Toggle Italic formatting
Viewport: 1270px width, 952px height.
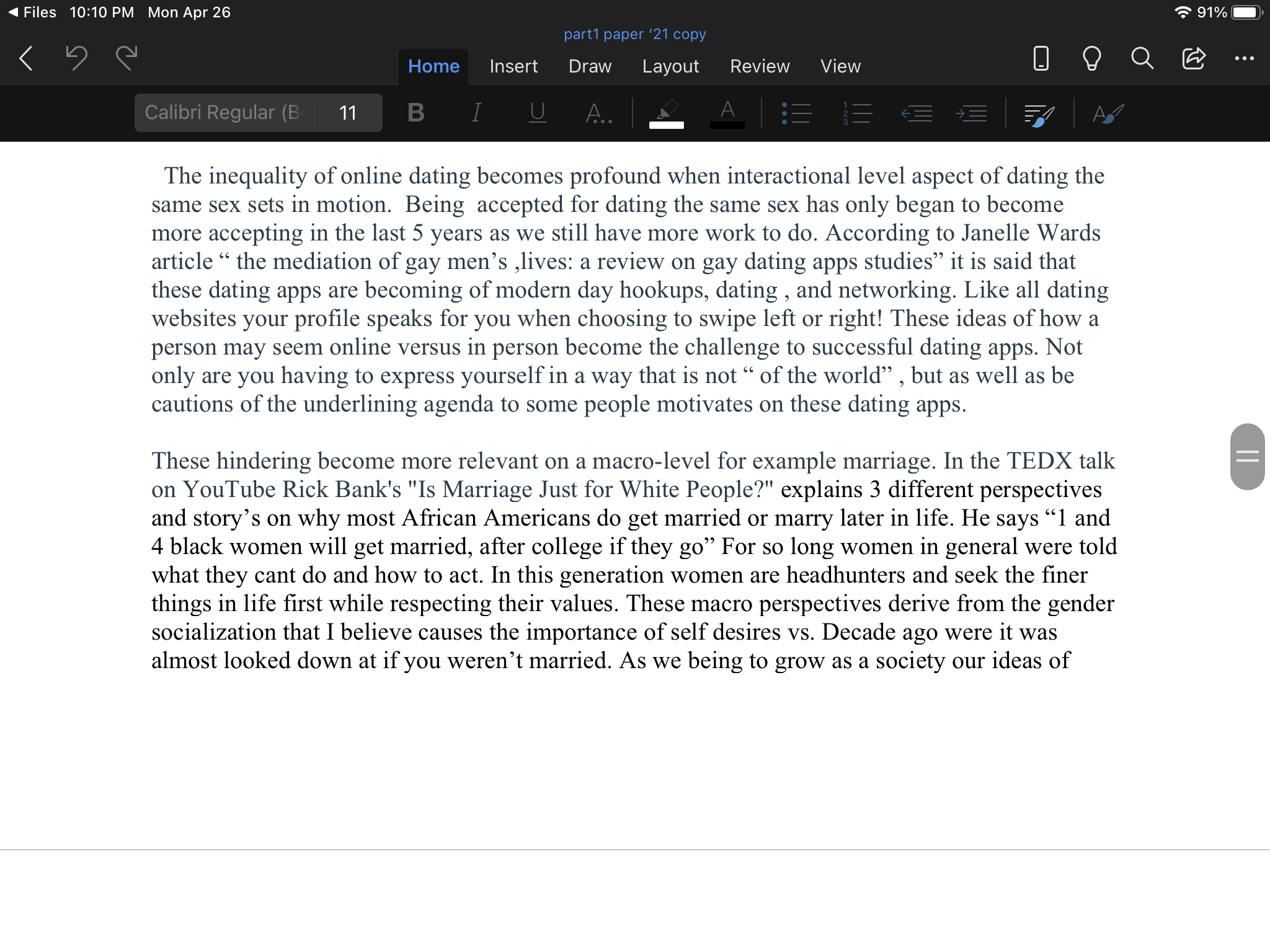(476, 113)
